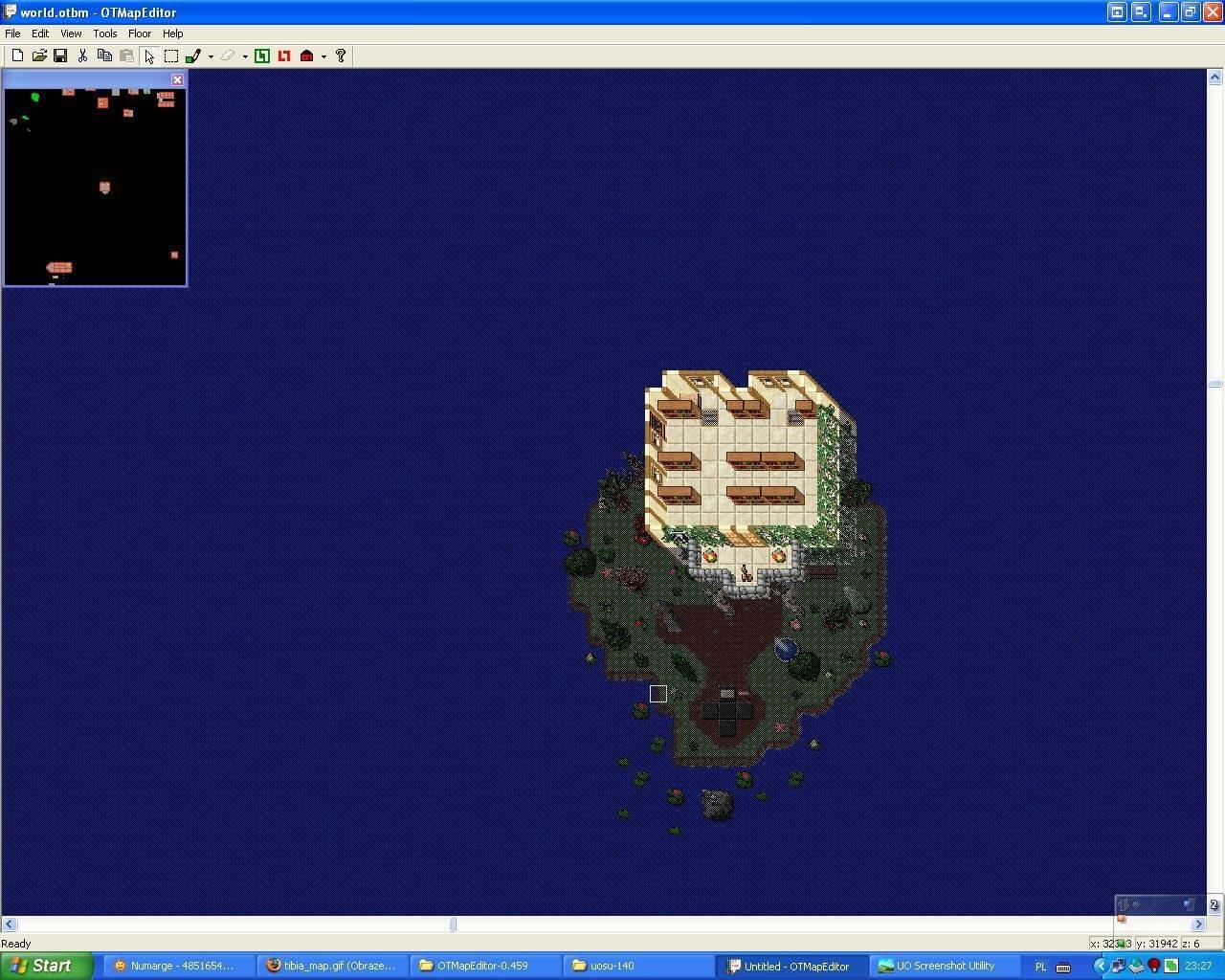Click the window restore button in title bar
The image size is (1225, 980).
[x=1191, y=11]
